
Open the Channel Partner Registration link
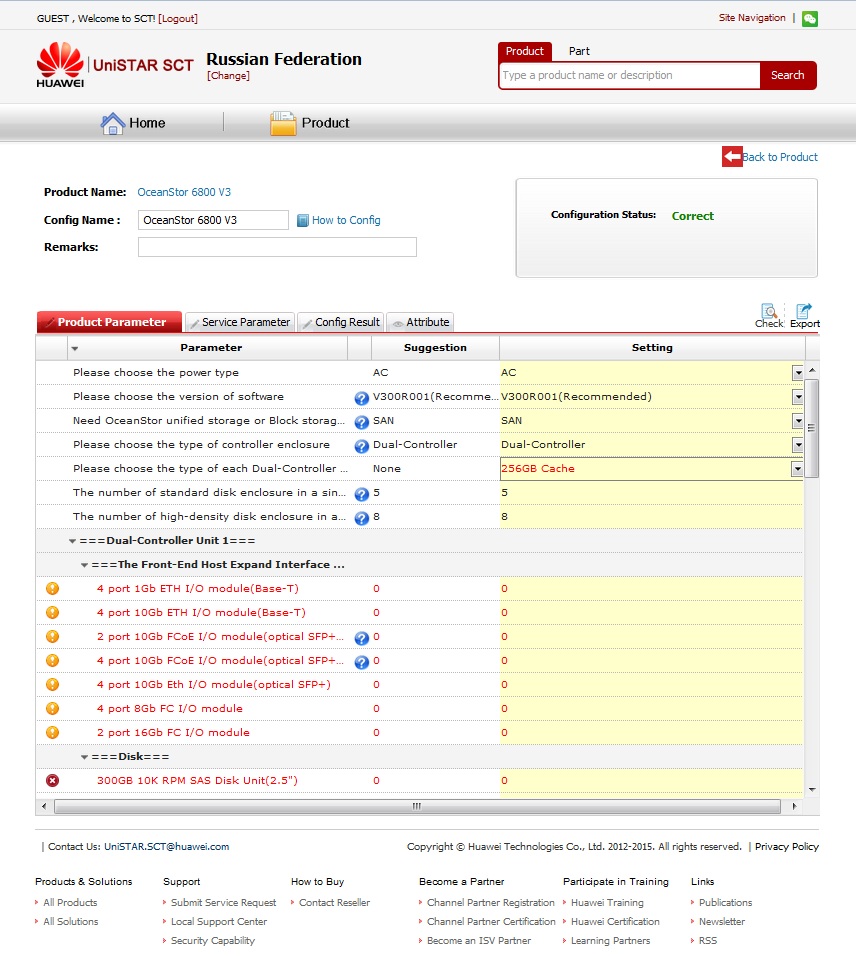pos(491,903)
